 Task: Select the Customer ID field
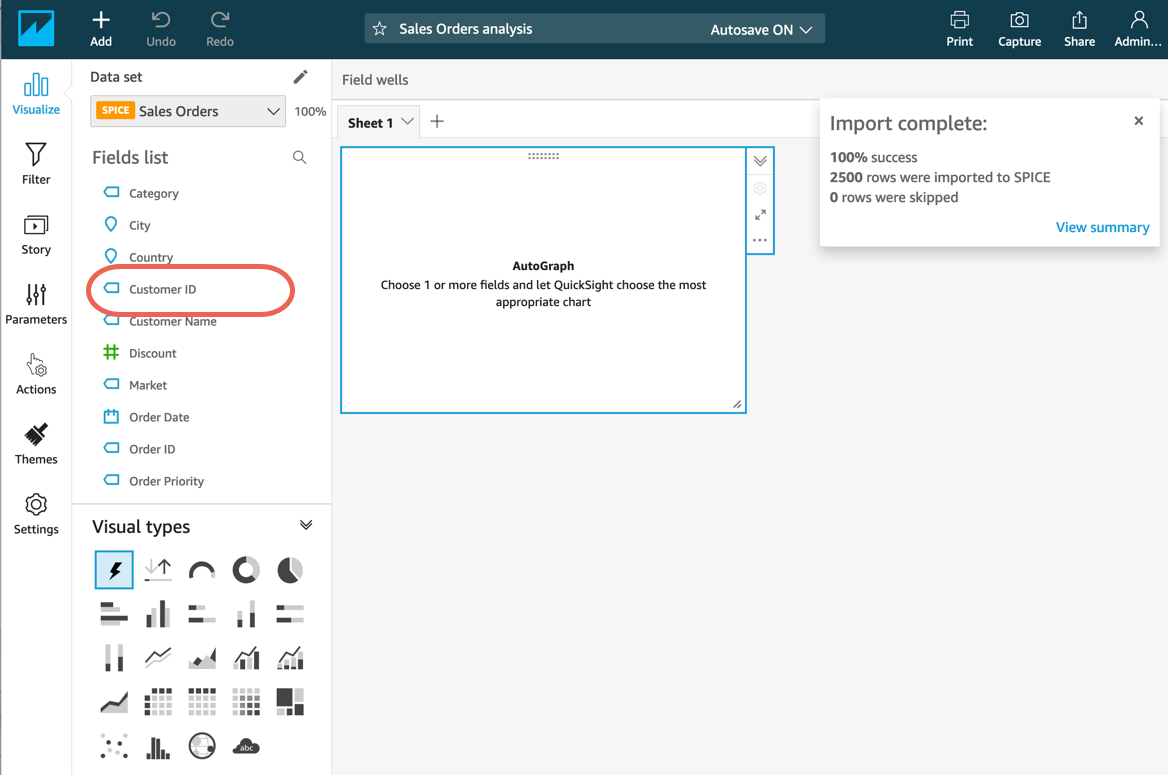tap(162, 289)
